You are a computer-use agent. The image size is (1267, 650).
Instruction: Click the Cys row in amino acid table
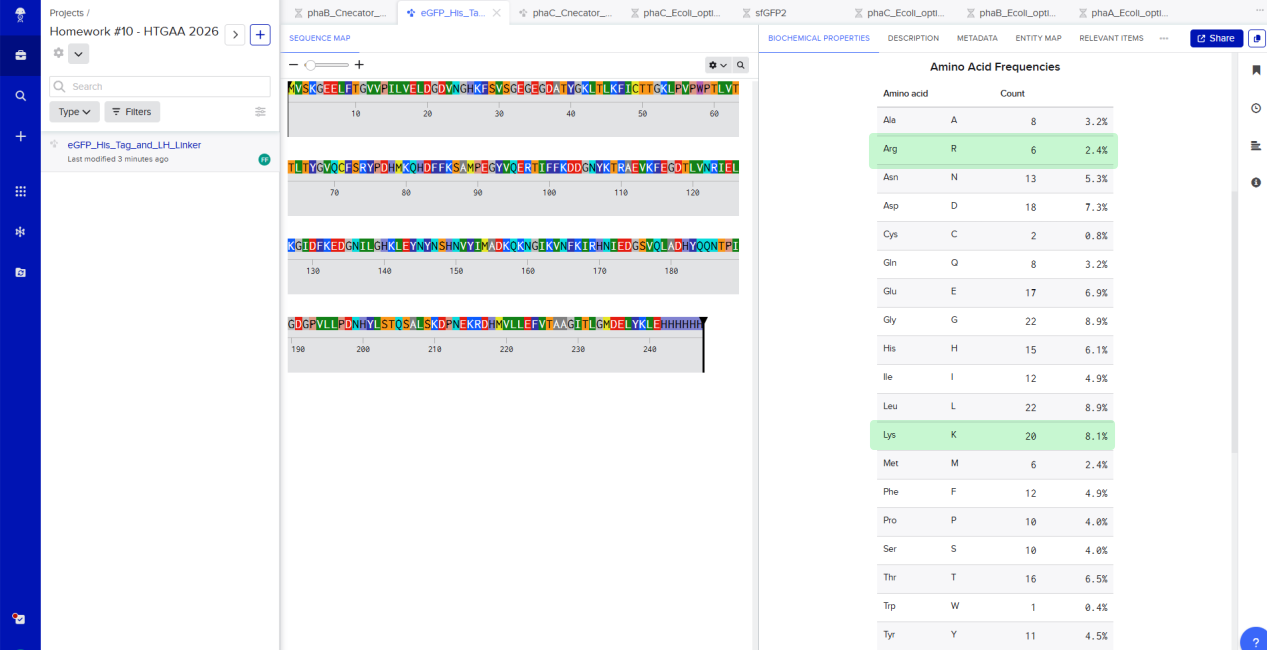(994, 236)
